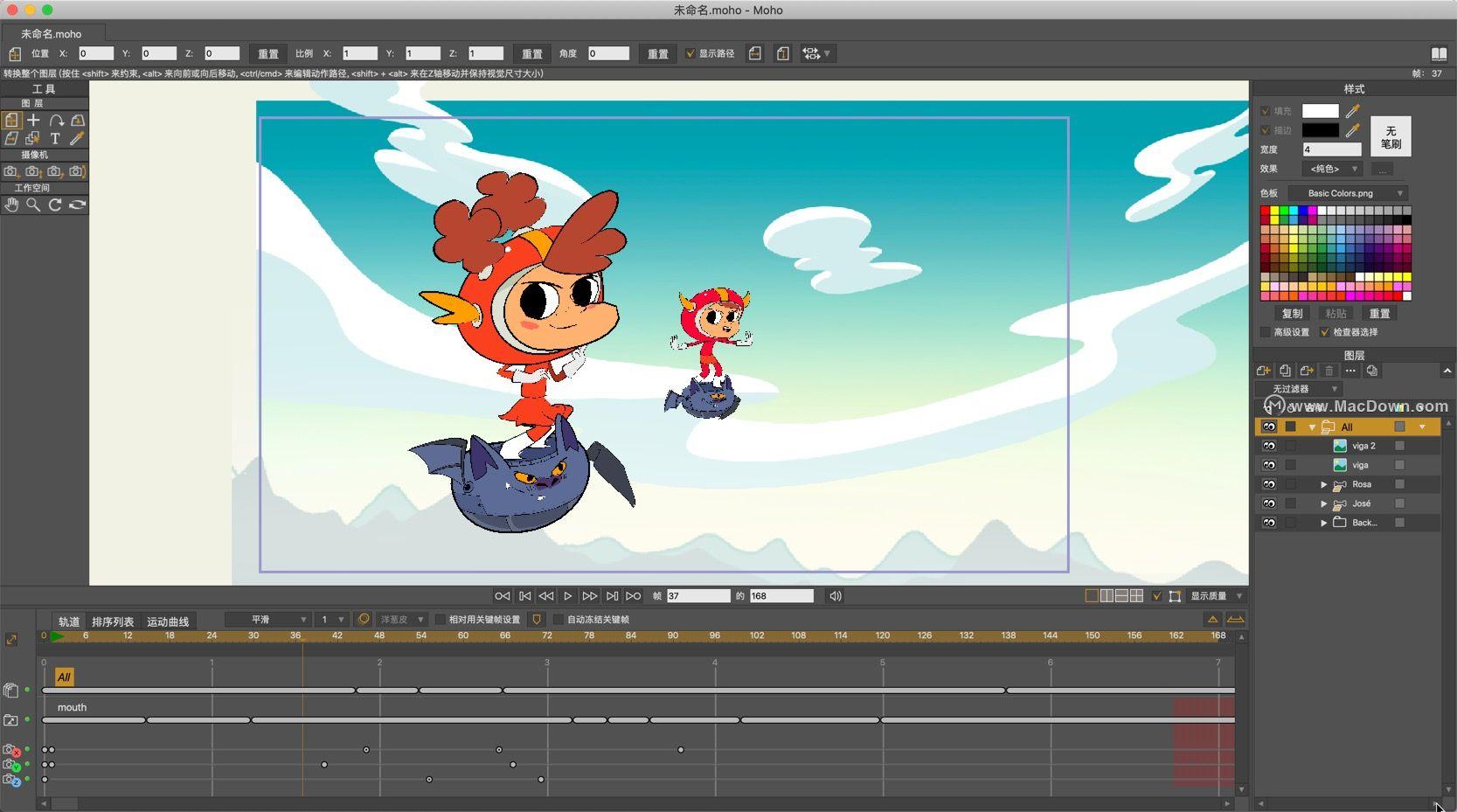
Task: Select the Text tool in layer tools
Action: click(x=55, y=138)
